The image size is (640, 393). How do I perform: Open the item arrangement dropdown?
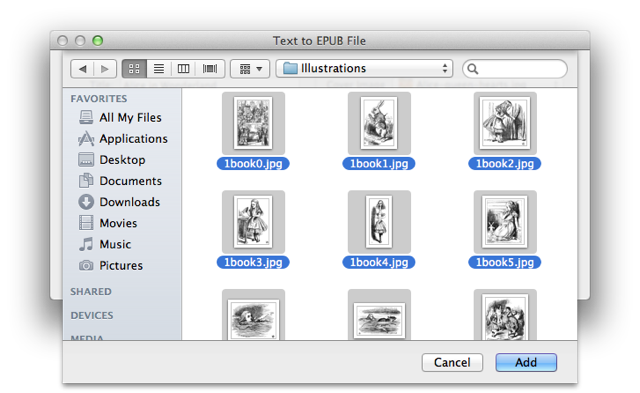pos(250,69)
